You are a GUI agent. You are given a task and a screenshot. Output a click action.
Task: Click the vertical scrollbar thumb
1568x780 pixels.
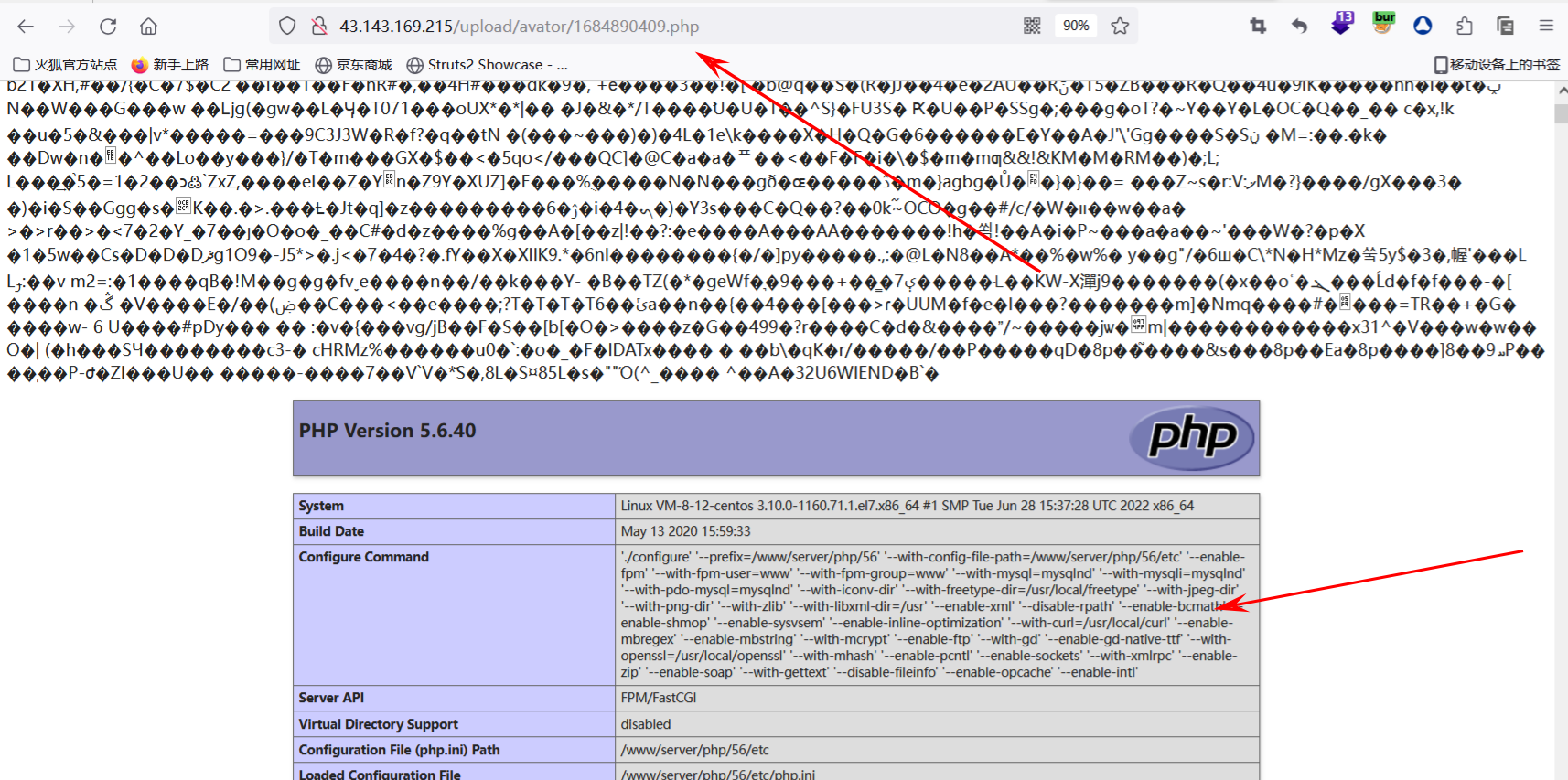coord(1561,113)
